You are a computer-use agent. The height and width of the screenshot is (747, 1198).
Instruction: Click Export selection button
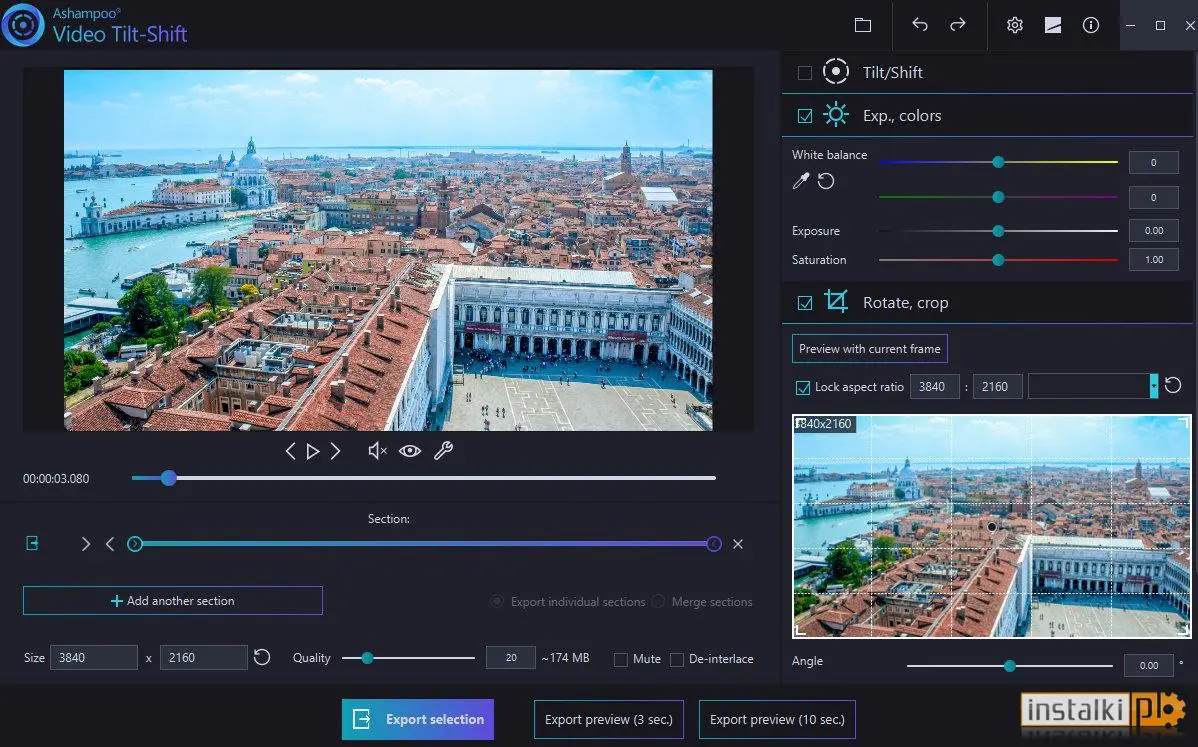(418, 720)
